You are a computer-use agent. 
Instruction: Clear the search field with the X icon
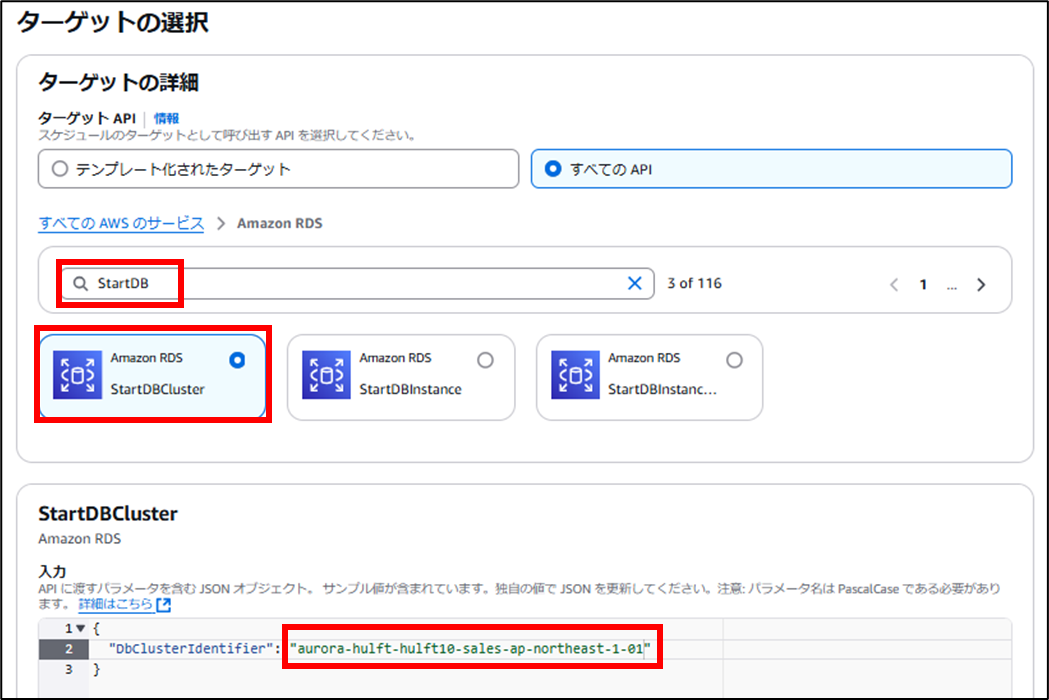click(x=634, y=283)
